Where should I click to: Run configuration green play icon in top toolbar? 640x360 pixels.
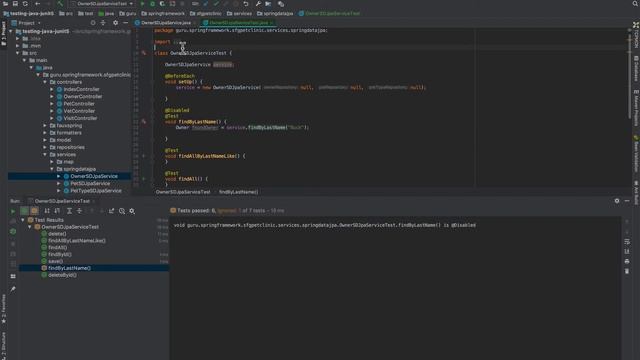pos(142,4)
